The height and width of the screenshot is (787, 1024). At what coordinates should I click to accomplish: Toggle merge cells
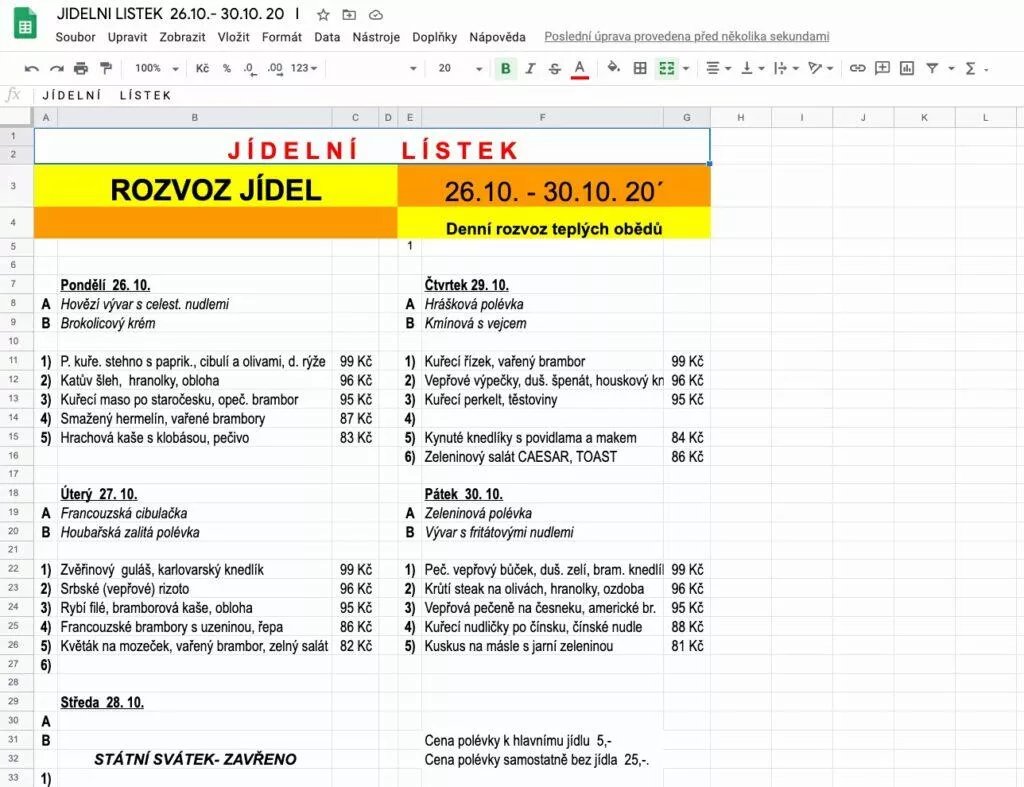(666, 68)
